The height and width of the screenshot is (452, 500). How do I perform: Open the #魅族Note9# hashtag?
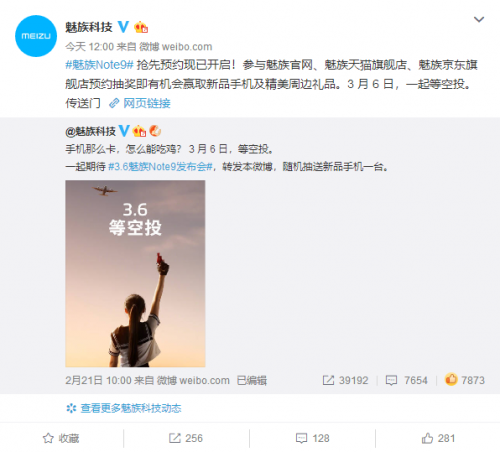tap(99, 65)
